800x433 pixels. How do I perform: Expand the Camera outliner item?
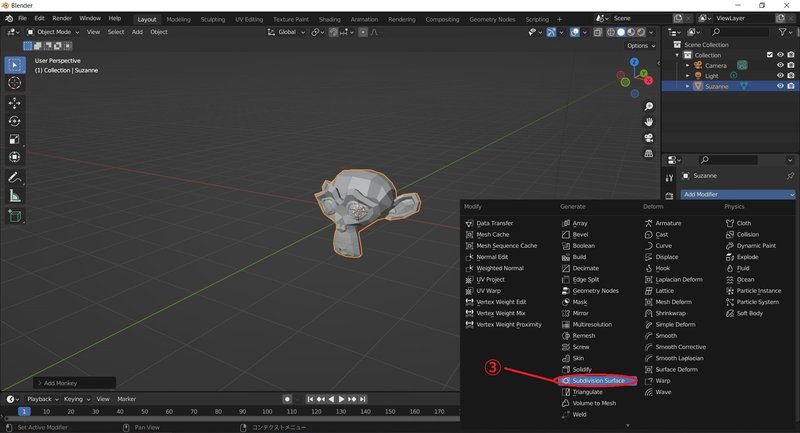click(687, 65)
